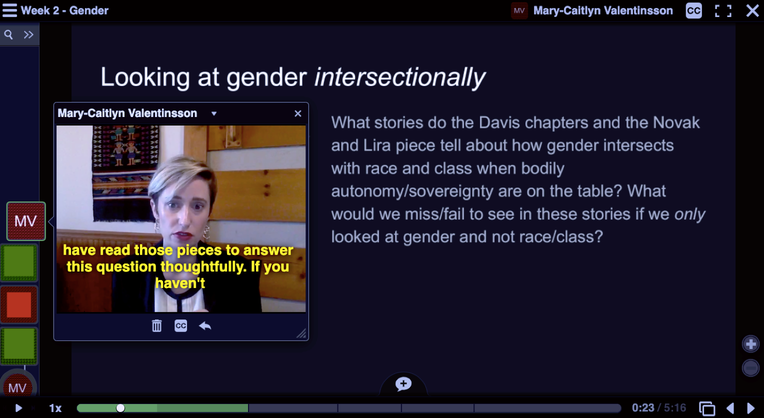Image resolution: width=764 pixels, height=418 pixels.
Task: Close the video comment popup window
Action: point(297,114)
